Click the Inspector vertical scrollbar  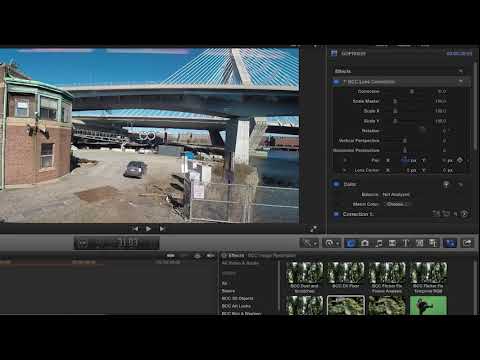click(x=475, y=107)
